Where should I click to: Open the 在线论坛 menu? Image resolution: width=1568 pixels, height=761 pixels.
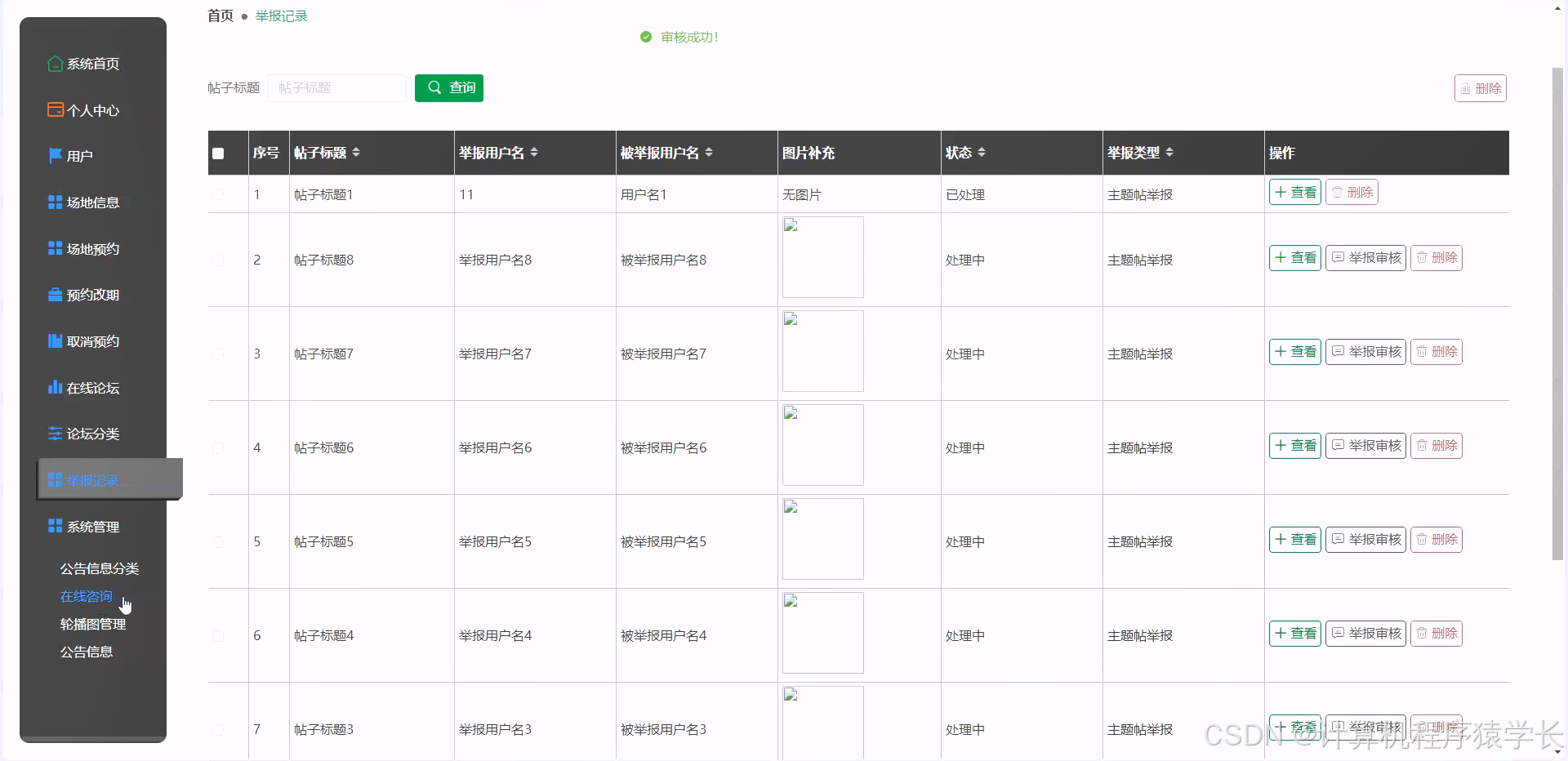(93, 388)
